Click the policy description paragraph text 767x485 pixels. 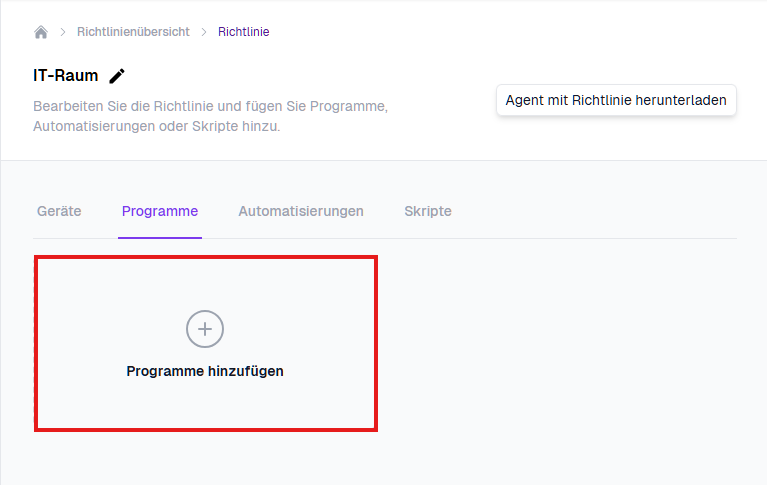point(210,116)
